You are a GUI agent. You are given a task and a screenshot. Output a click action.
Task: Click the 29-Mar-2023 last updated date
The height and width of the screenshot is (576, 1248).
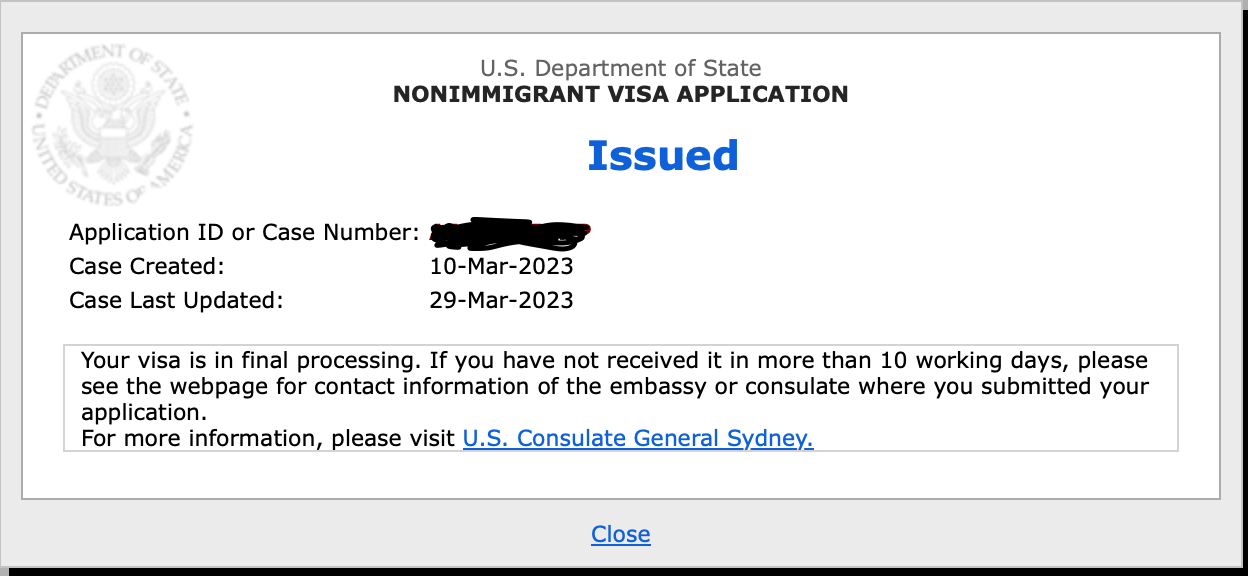pos(501,300)
